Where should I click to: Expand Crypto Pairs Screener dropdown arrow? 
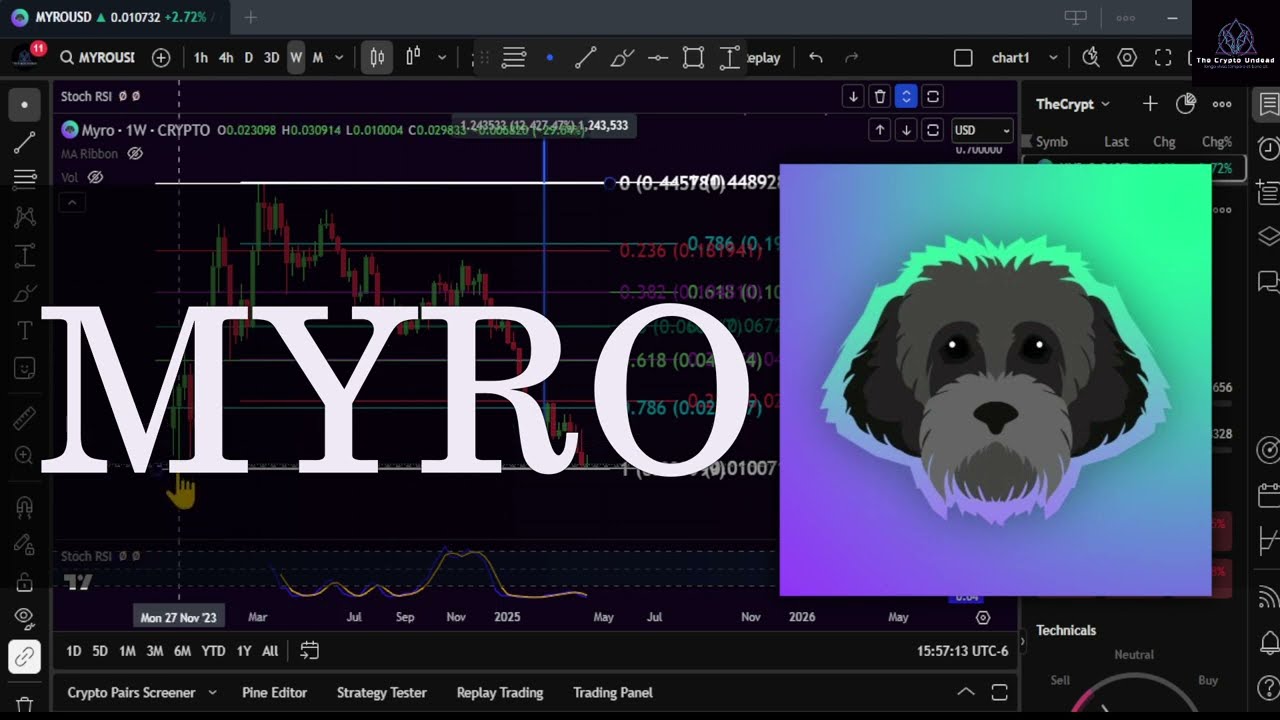coord(212,692)
